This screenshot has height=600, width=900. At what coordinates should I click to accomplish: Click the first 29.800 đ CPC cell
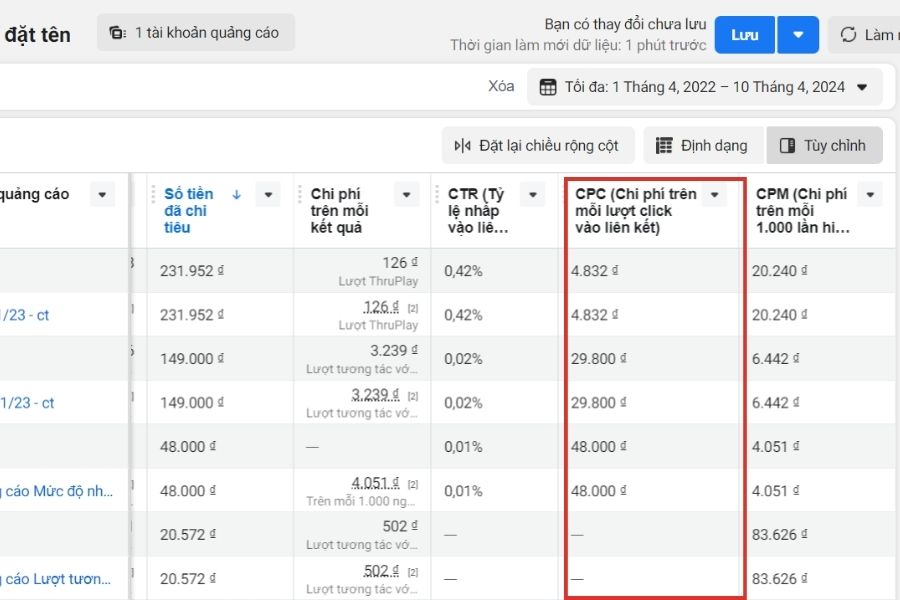click(599, 359)
